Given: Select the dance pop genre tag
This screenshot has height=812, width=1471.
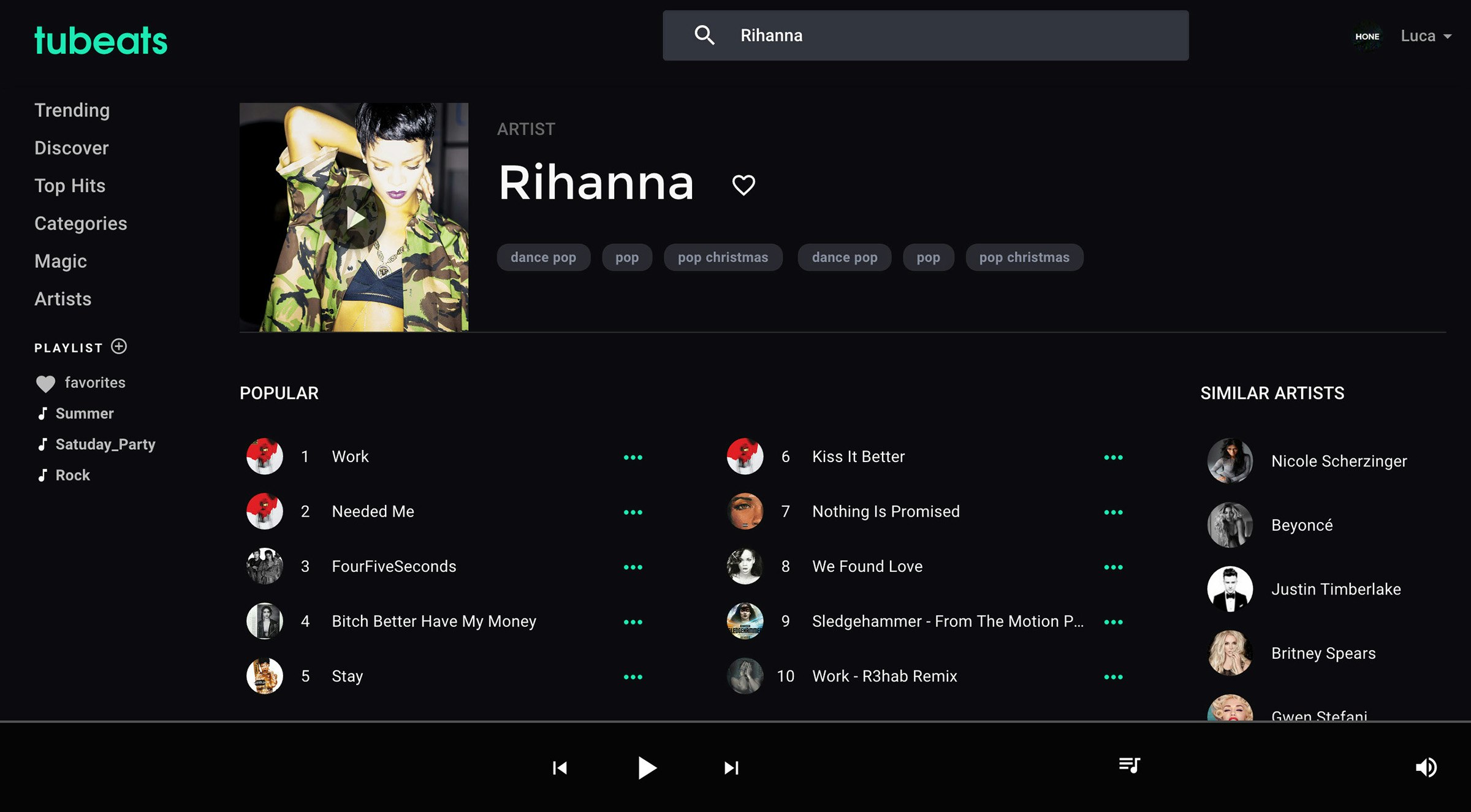Looking at the screenshot, I should [543, 257].
